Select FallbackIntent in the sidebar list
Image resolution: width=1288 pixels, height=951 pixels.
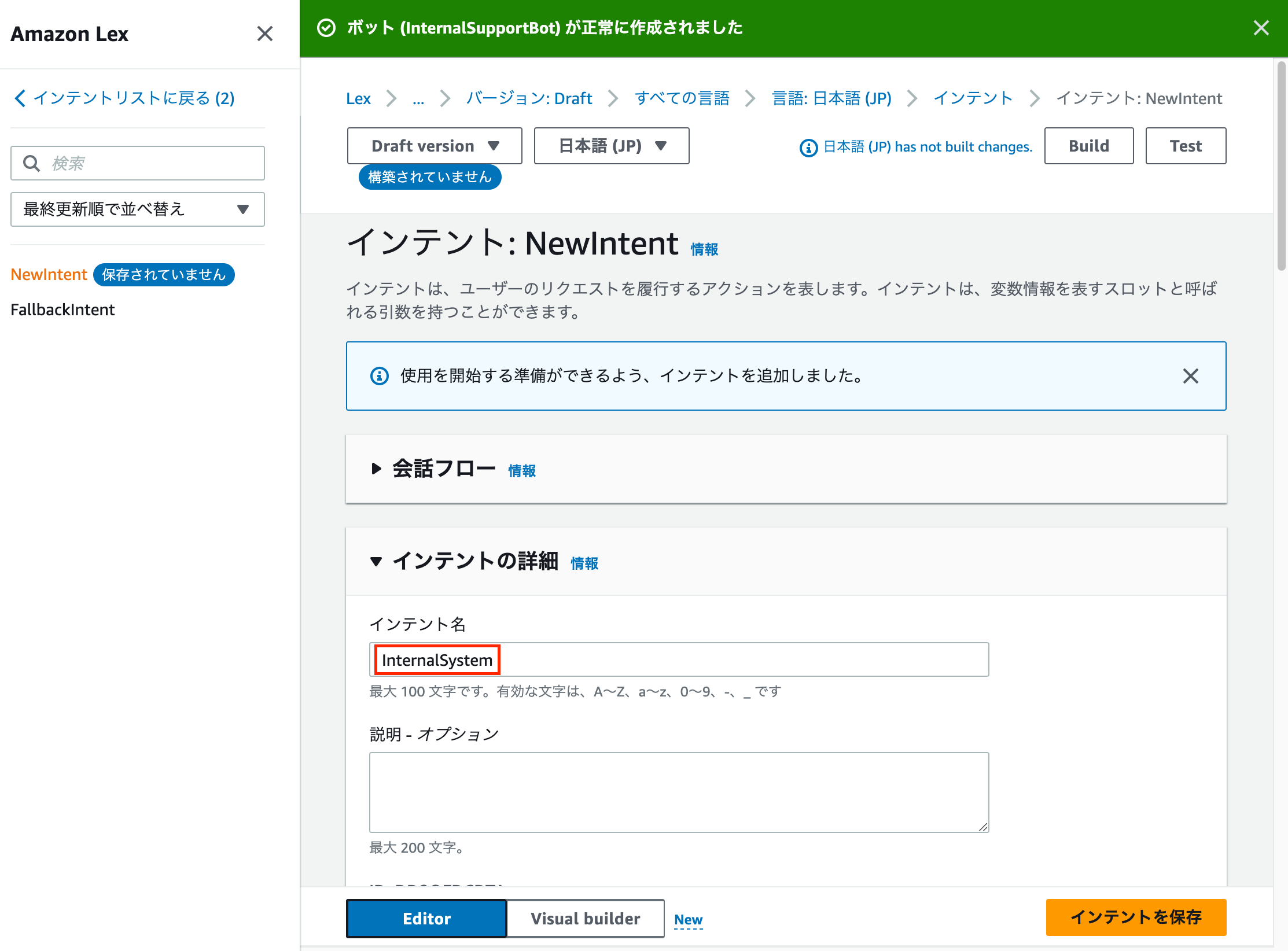pos(62,310)
